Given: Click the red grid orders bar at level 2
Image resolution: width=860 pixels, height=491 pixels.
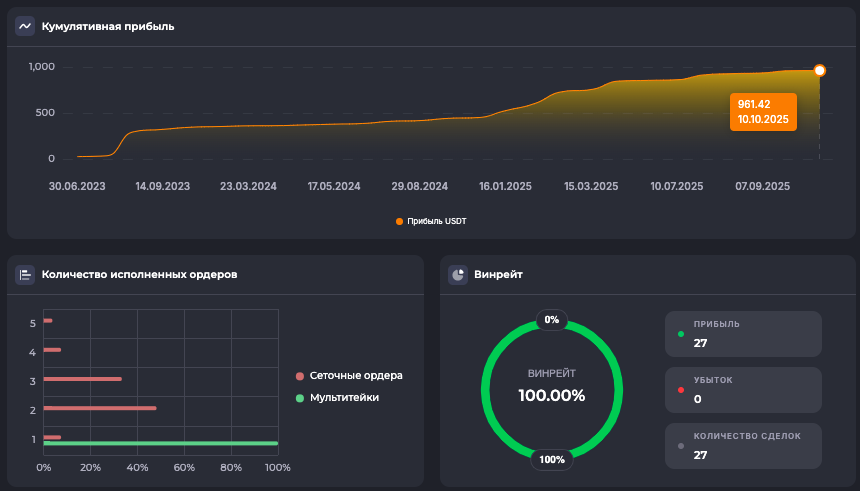Looking at the screenshot, I should (x=100, y=408).
